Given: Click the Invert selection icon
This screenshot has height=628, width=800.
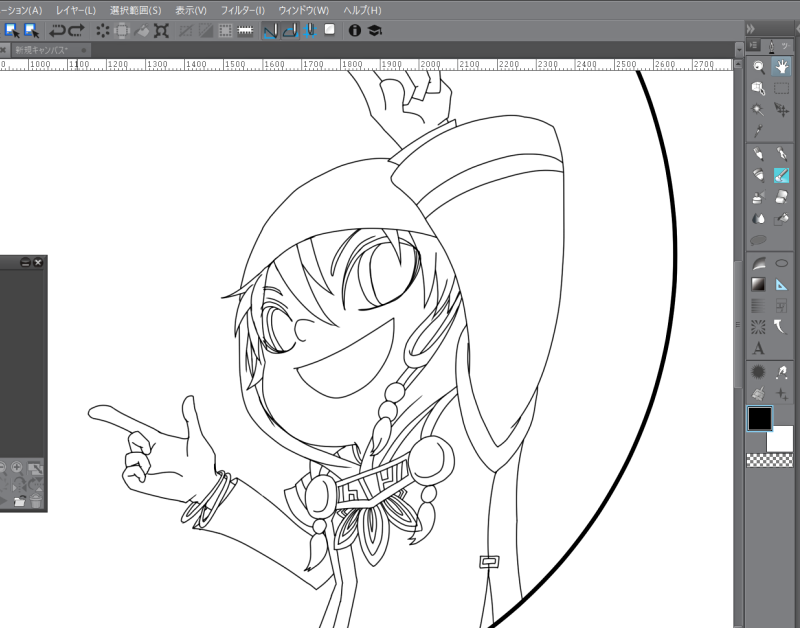Looking at the screenshot, I should click(x=206, y=31).
